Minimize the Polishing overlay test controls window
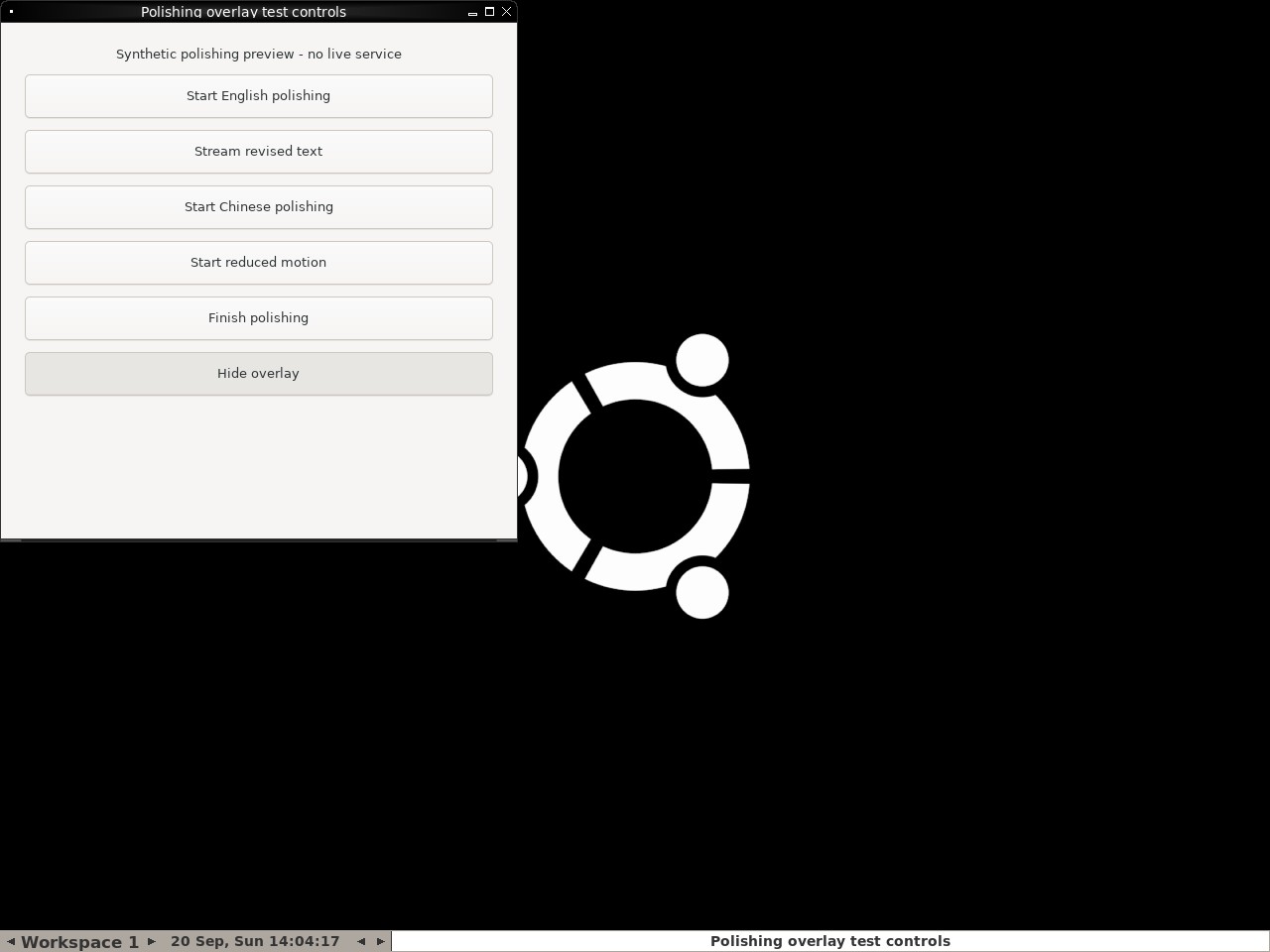 click(472, 12)
